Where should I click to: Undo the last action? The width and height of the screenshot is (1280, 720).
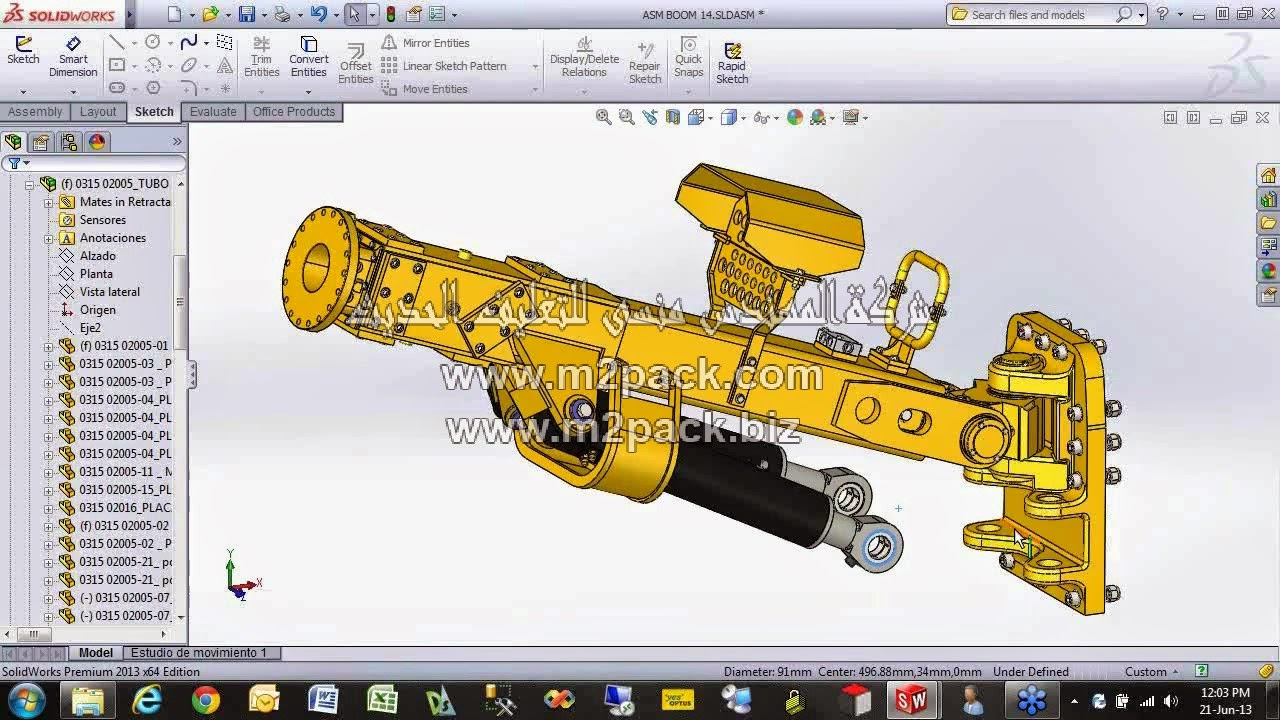(318, 14)
